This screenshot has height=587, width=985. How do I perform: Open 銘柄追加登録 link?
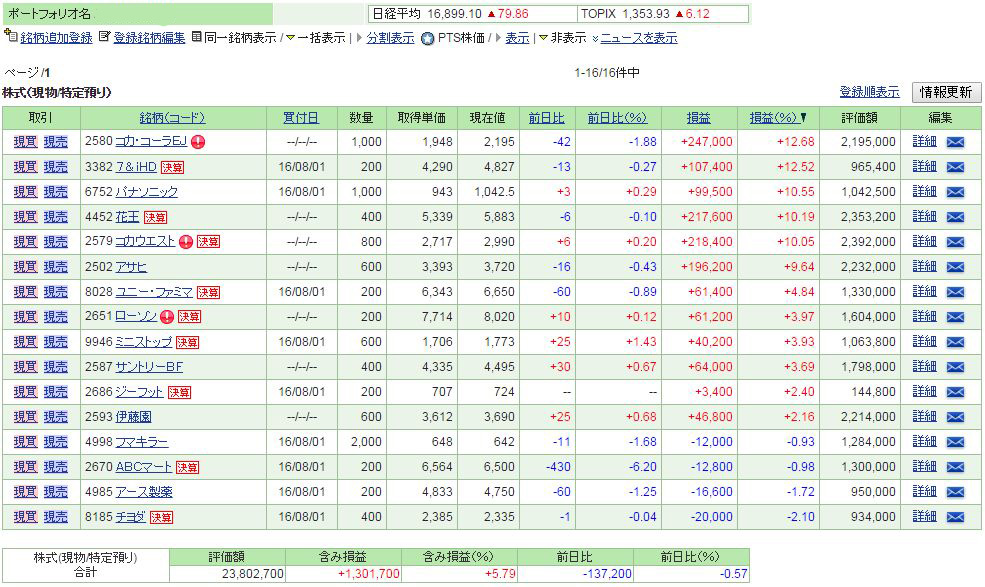[x=56, y=38]
